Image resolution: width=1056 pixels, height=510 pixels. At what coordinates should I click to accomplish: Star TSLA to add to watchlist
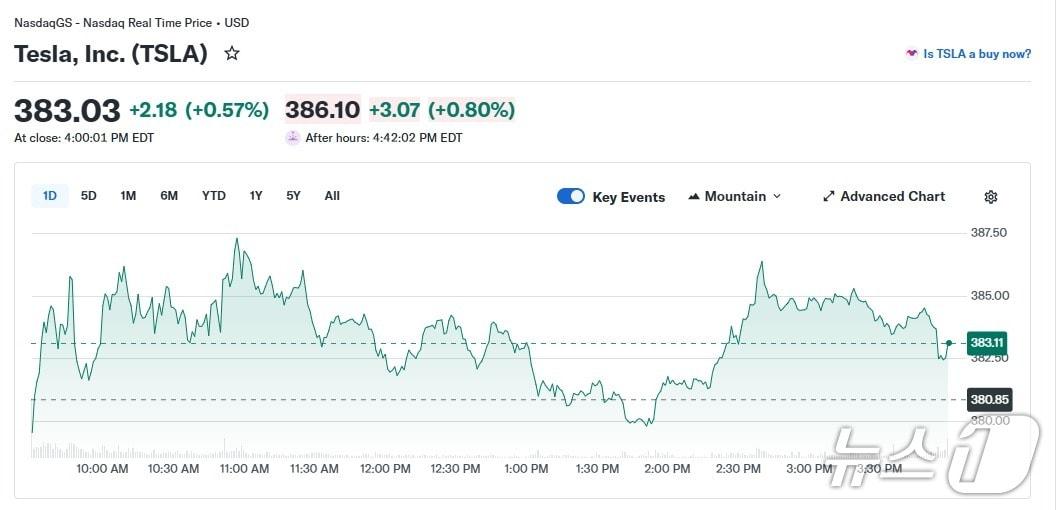click(x=232, y=54)
